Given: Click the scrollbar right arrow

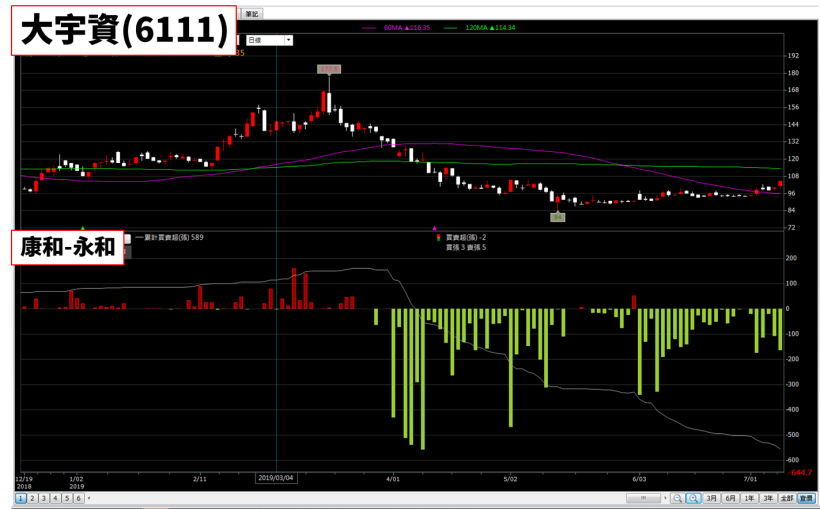Looking at the screenshot, I should tap(665, 498).
